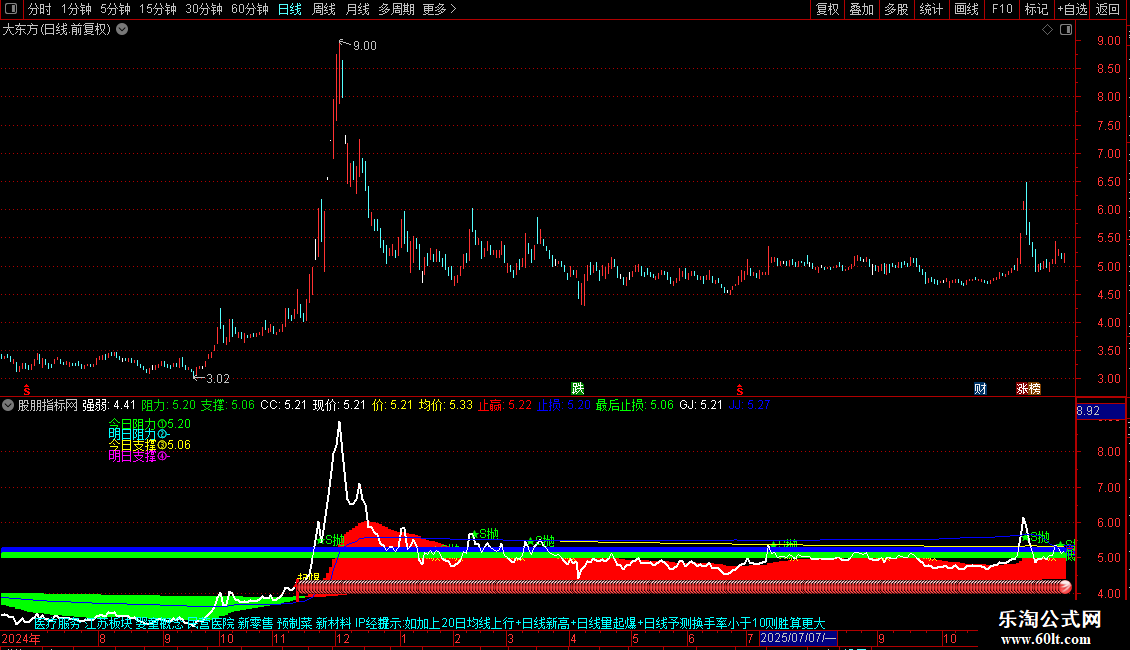Switch to 15分钟 period tab

point(157,9)
